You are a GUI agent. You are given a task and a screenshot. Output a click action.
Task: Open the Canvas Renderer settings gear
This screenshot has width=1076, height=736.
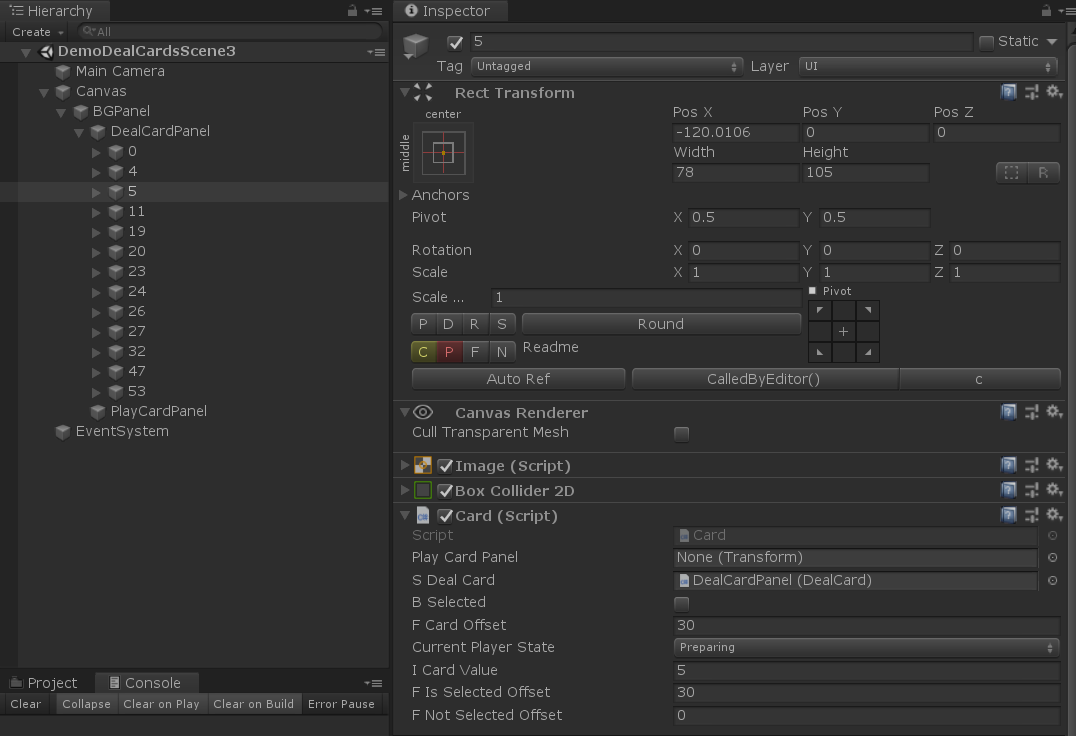(1055, 412)
